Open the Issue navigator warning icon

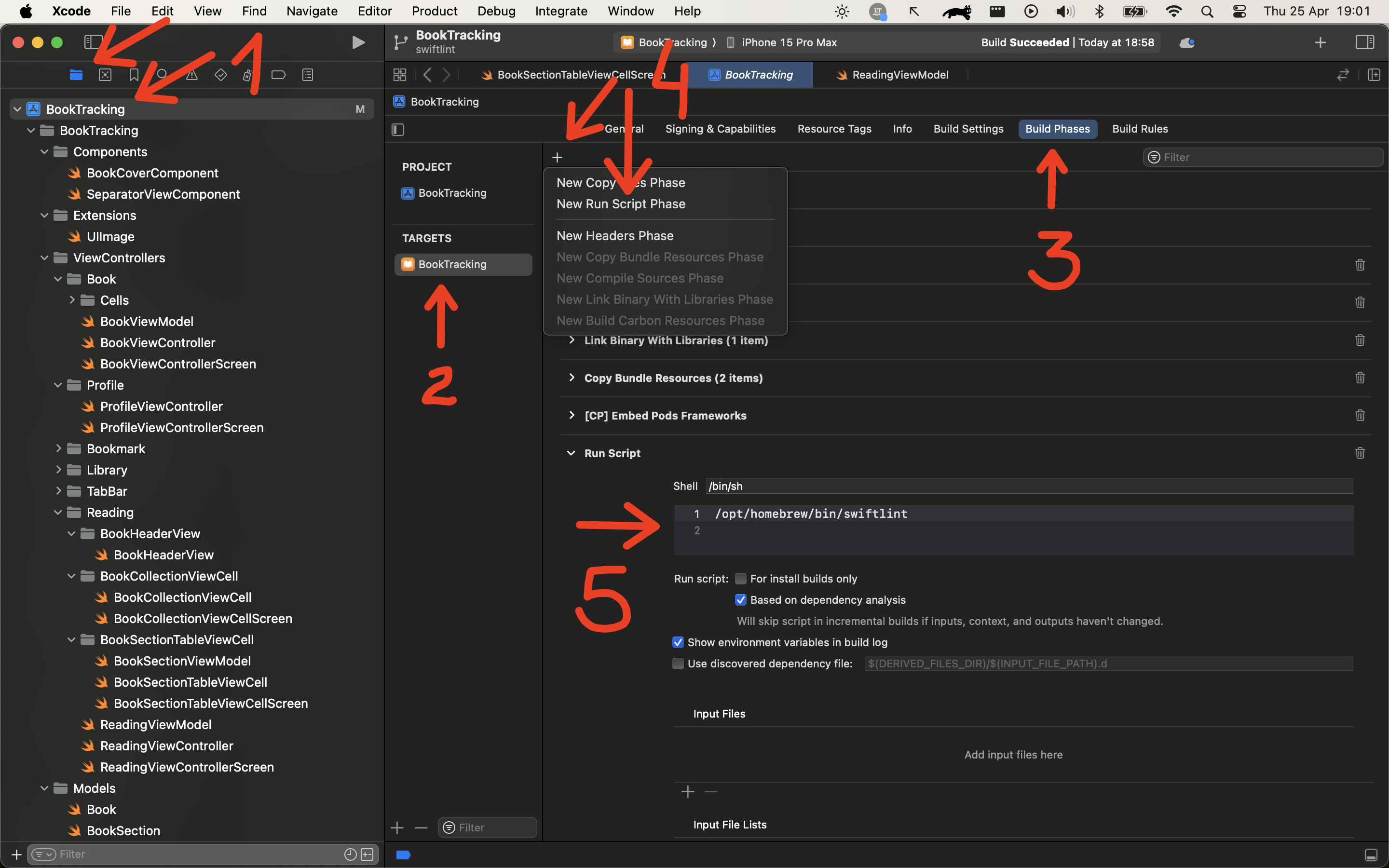point(191,75)
